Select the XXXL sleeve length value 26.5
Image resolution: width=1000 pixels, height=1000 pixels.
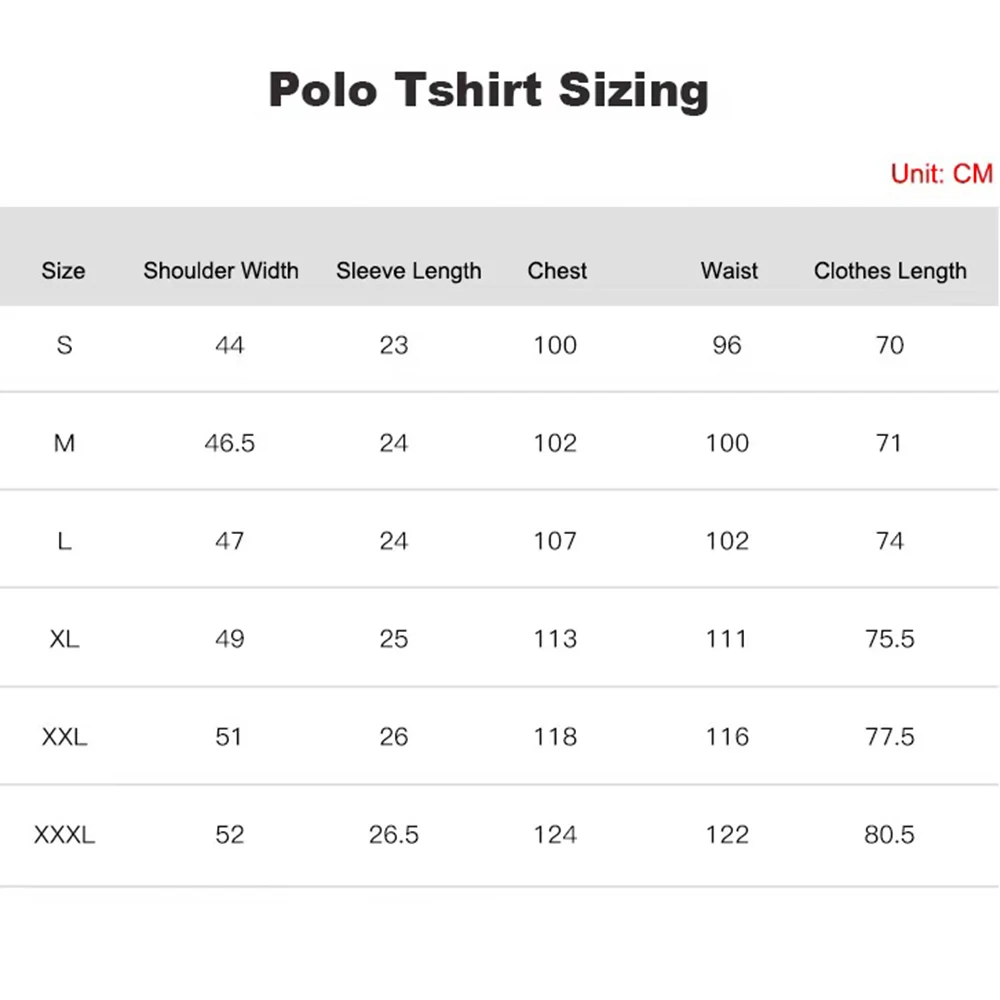point(394,835)
